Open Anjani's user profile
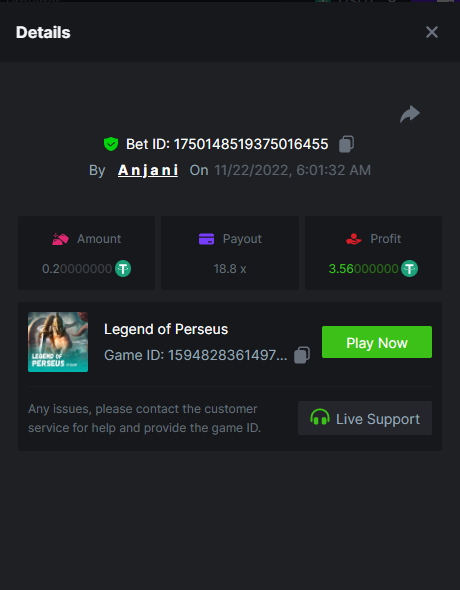Screen dimensions: 460x590 point(148,170)
